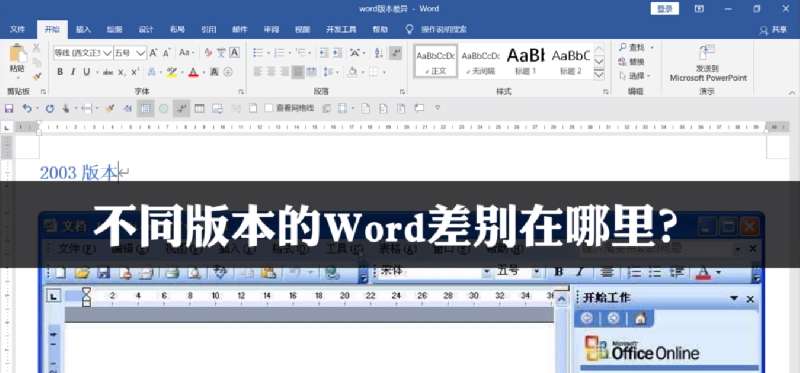Image resolution: width=800 pixels, height=373 pixels.
Task: Click the Cut scissors icon
Action: click(36, 48)
